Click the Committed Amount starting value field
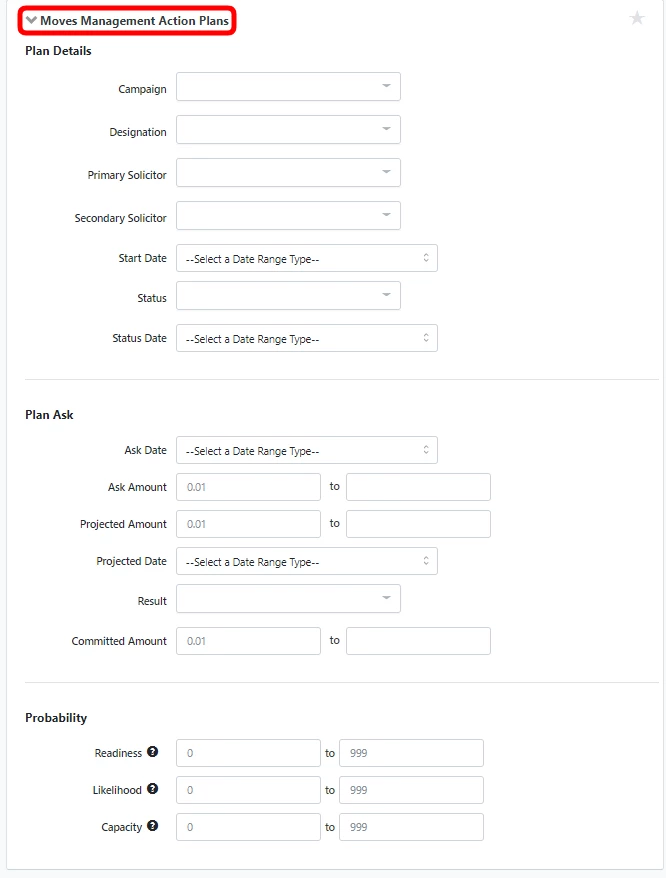Viewport: 666px width, 878px height. (x=248, y=640)
